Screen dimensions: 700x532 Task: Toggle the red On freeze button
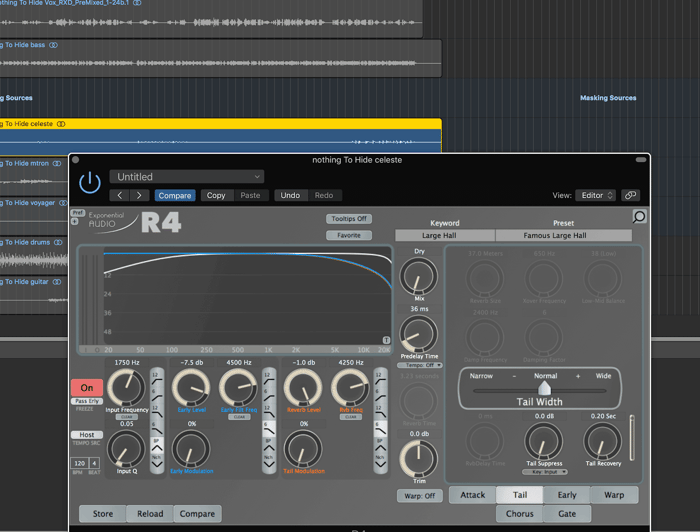coord(87,387)
